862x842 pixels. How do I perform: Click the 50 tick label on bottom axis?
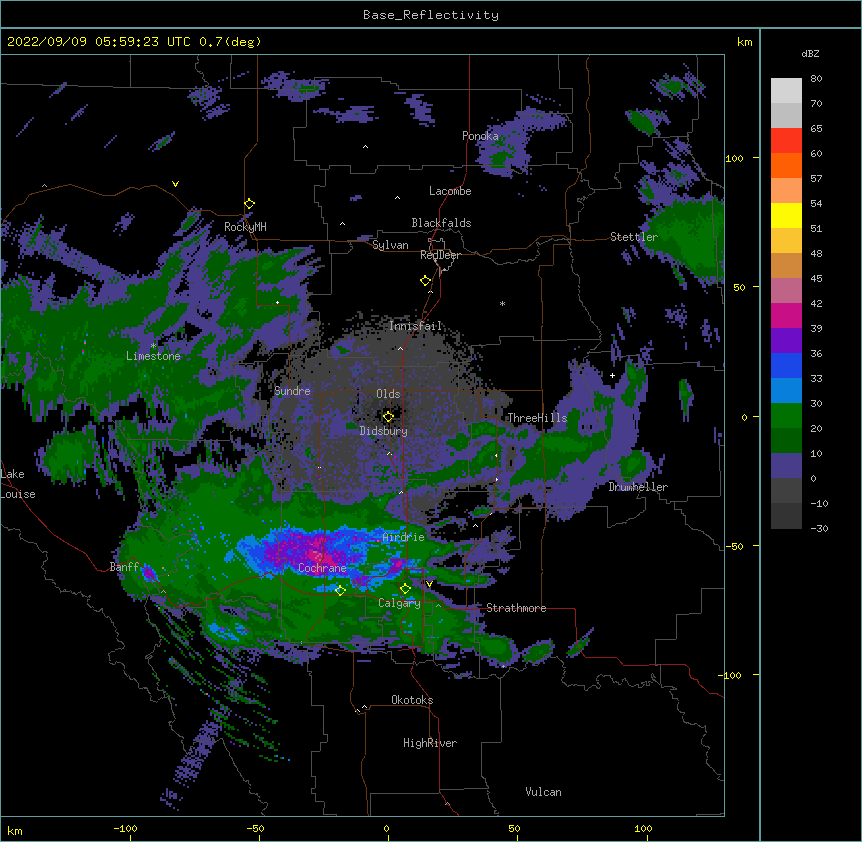(514, 828)
